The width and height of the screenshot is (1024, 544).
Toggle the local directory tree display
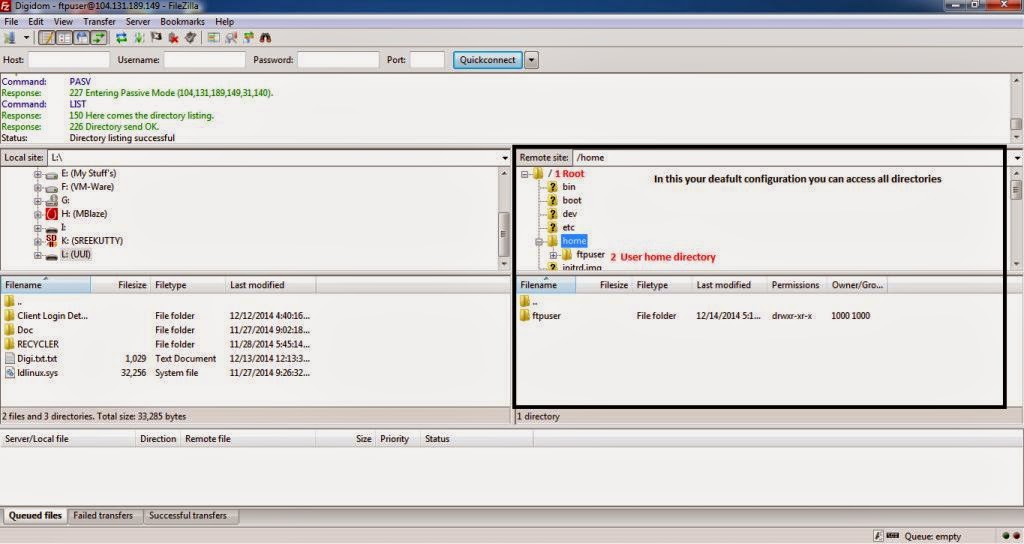(x=64, y=38)
